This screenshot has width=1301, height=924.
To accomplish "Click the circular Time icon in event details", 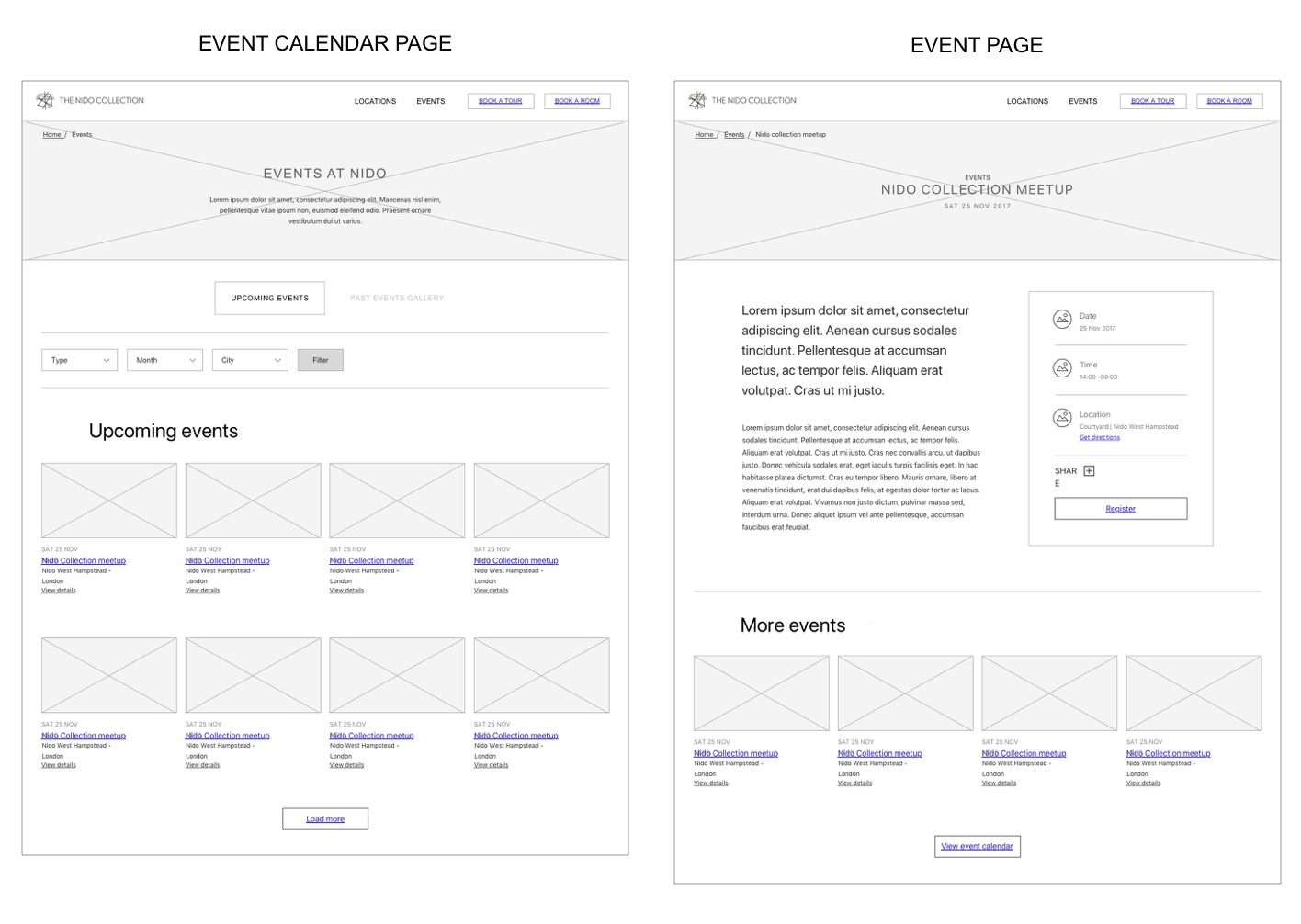I will (1062, 368).
